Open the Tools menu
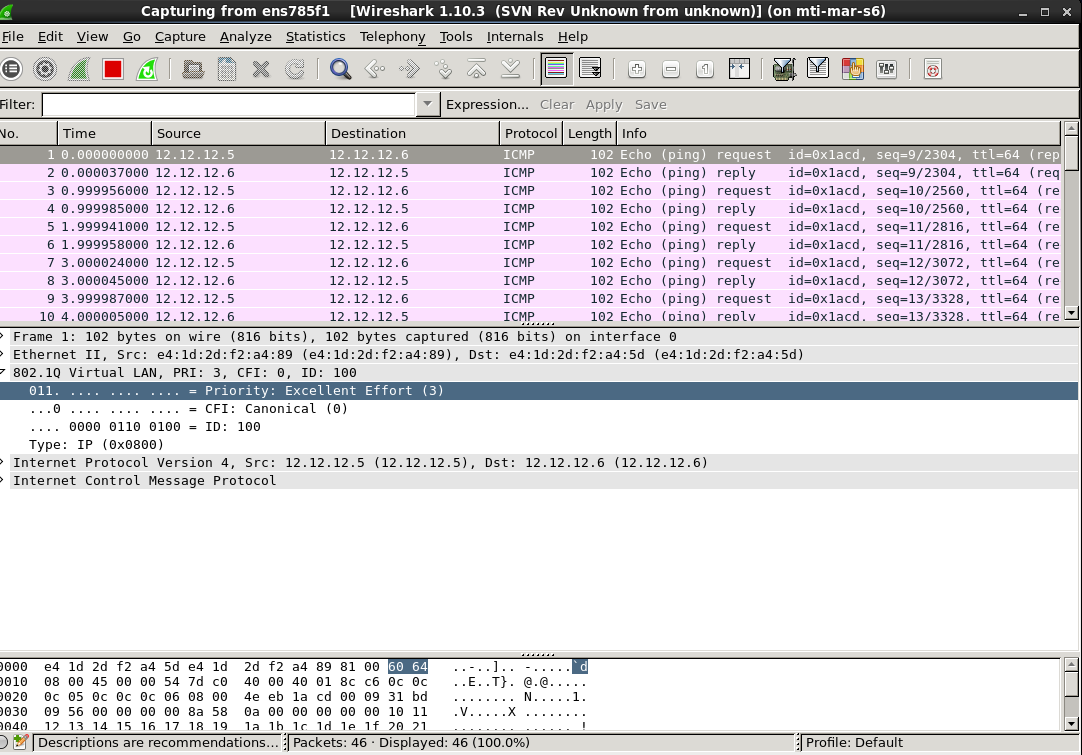Viewport: 1082px width, 755px height. (456, 37)
